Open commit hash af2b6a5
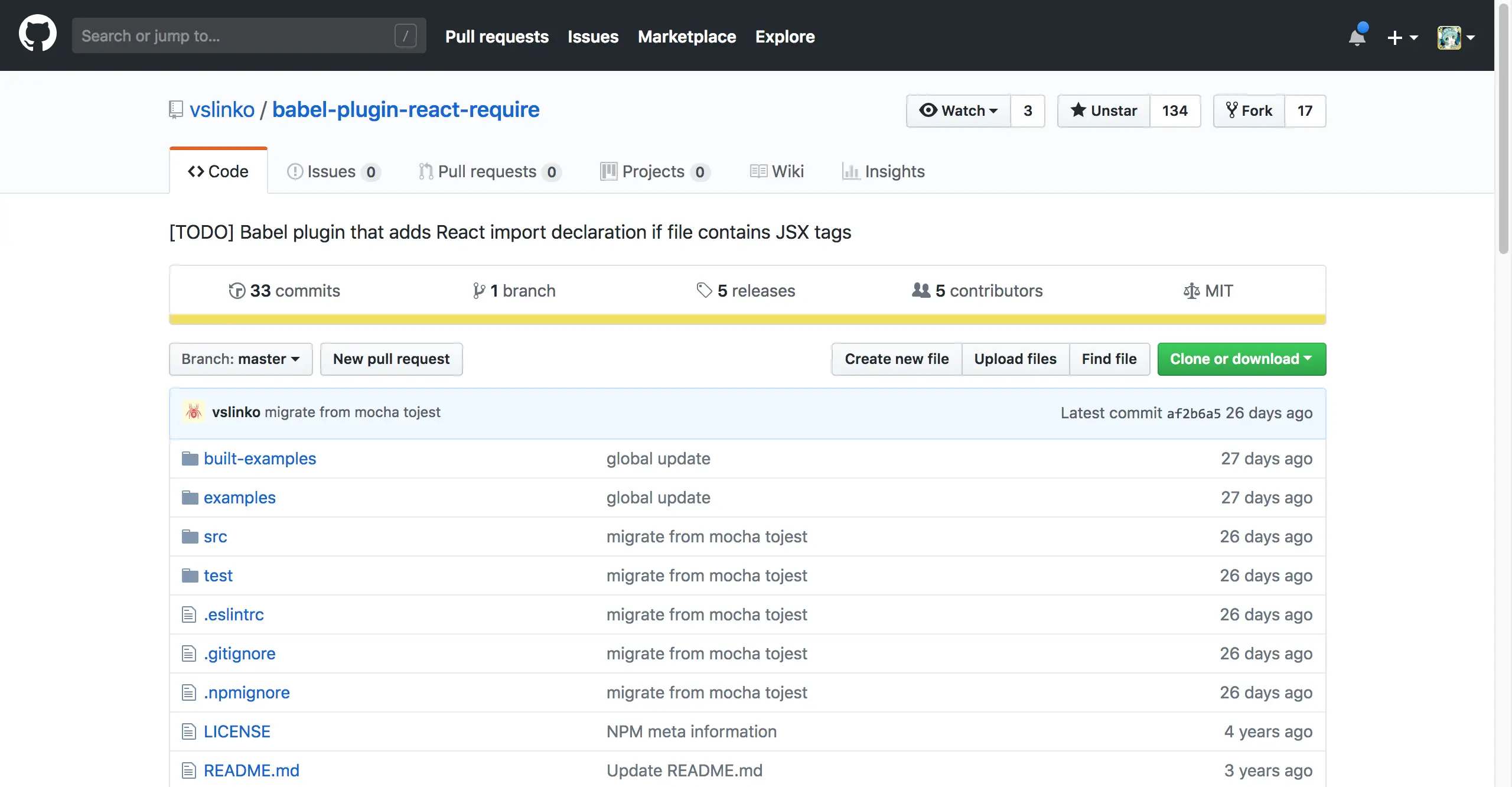Screen dimensions: 1512x787 click(1193, 413)
